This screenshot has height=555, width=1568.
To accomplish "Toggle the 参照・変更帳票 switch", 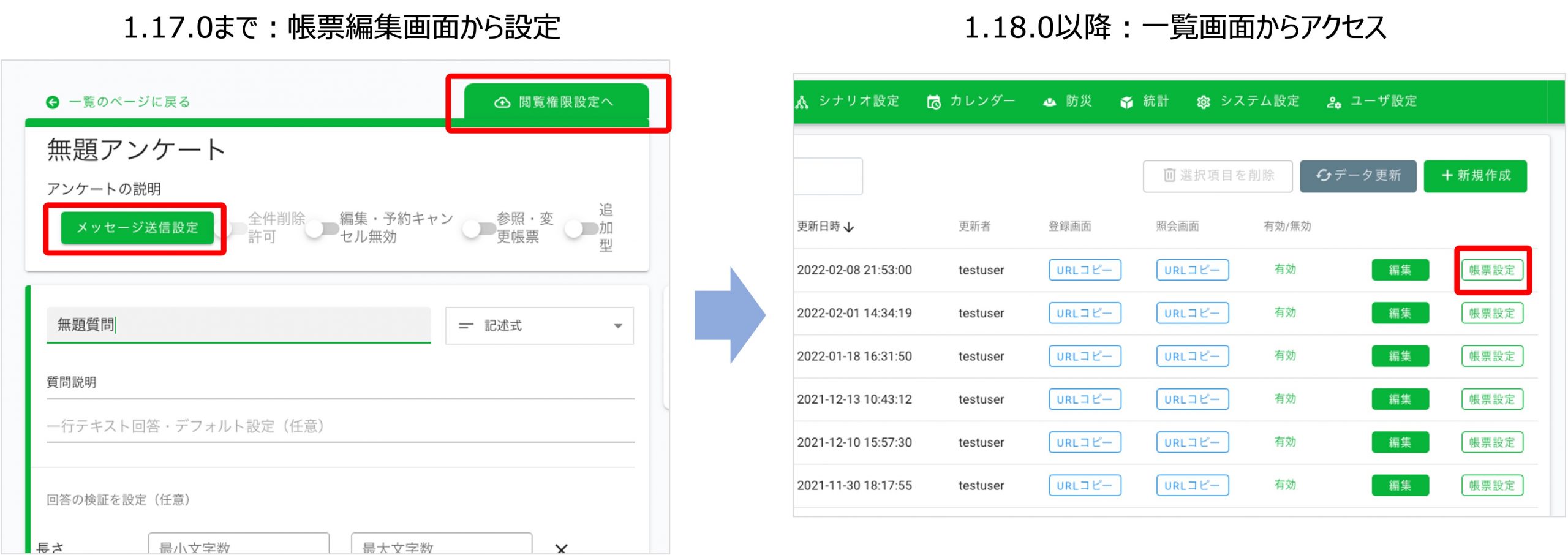I will (479, 228).
